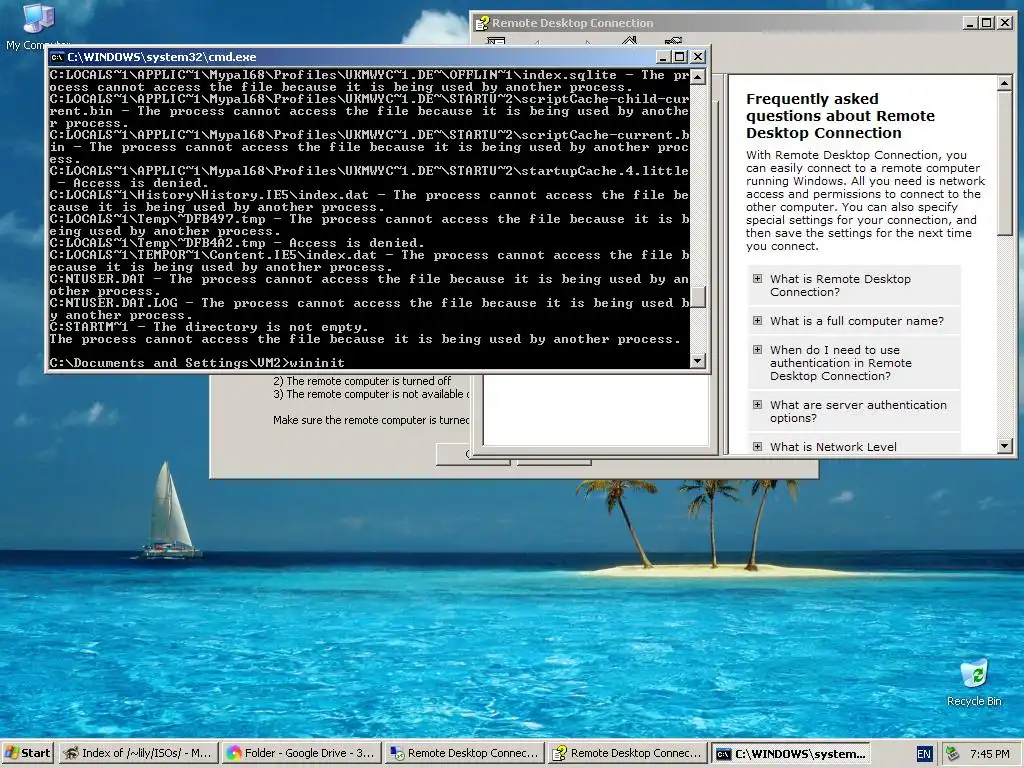Screen dimensions: 1024x768
Task: Select the C:\WINDOWS\system32 cmd taskbar button
Action: pos(790,753)
